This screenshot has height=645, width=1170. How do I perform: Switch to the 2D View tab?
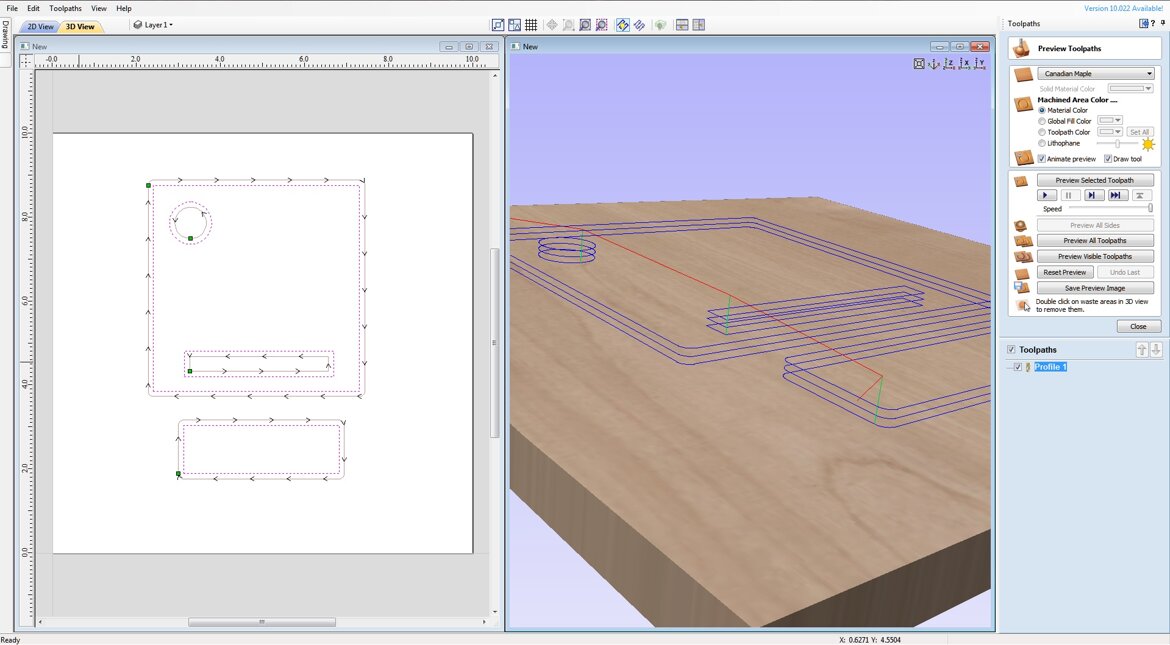pos(40,26)
